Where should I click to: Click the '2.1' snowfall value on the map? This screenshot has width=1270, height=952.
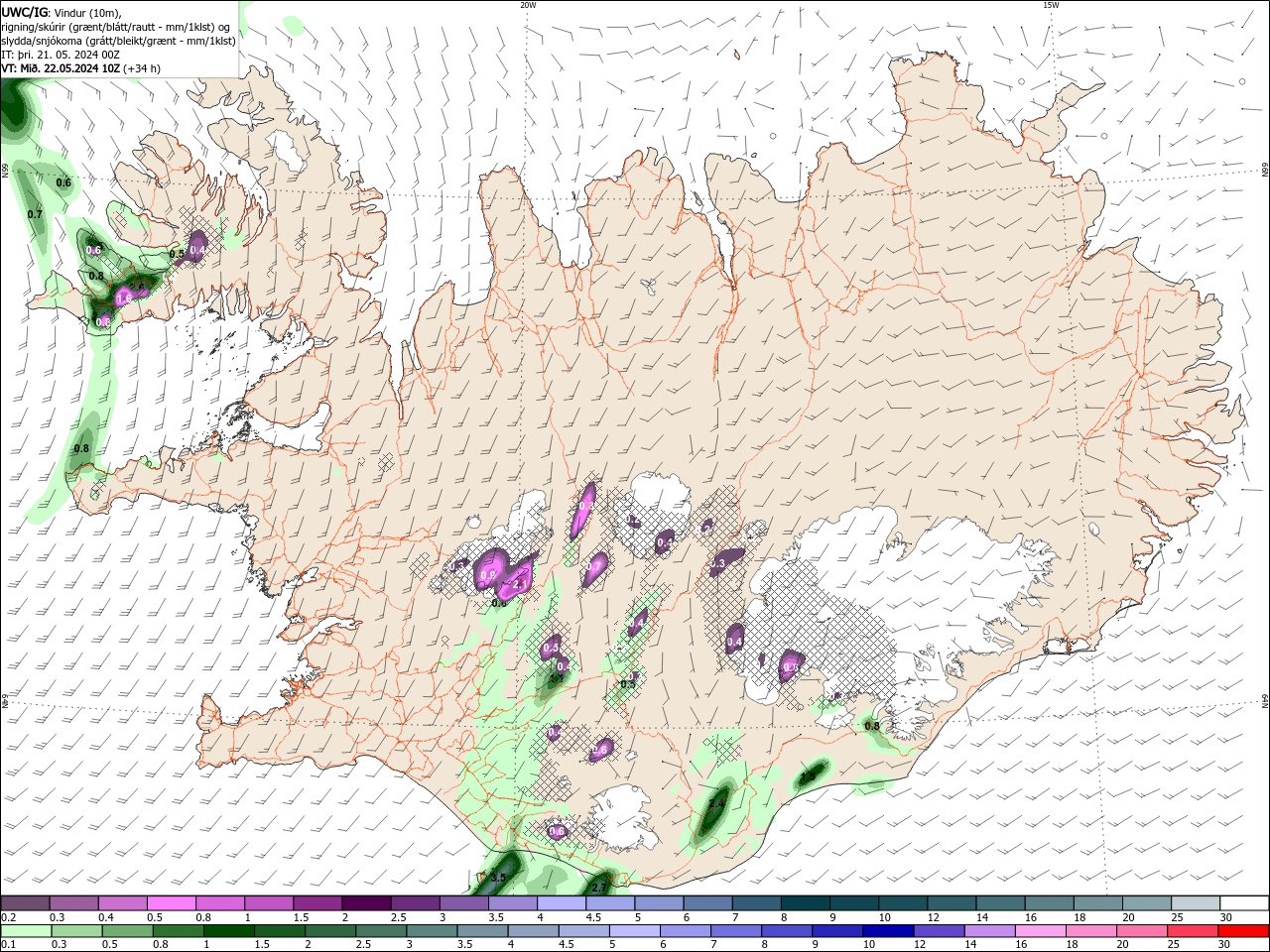(x=518, y=584)
